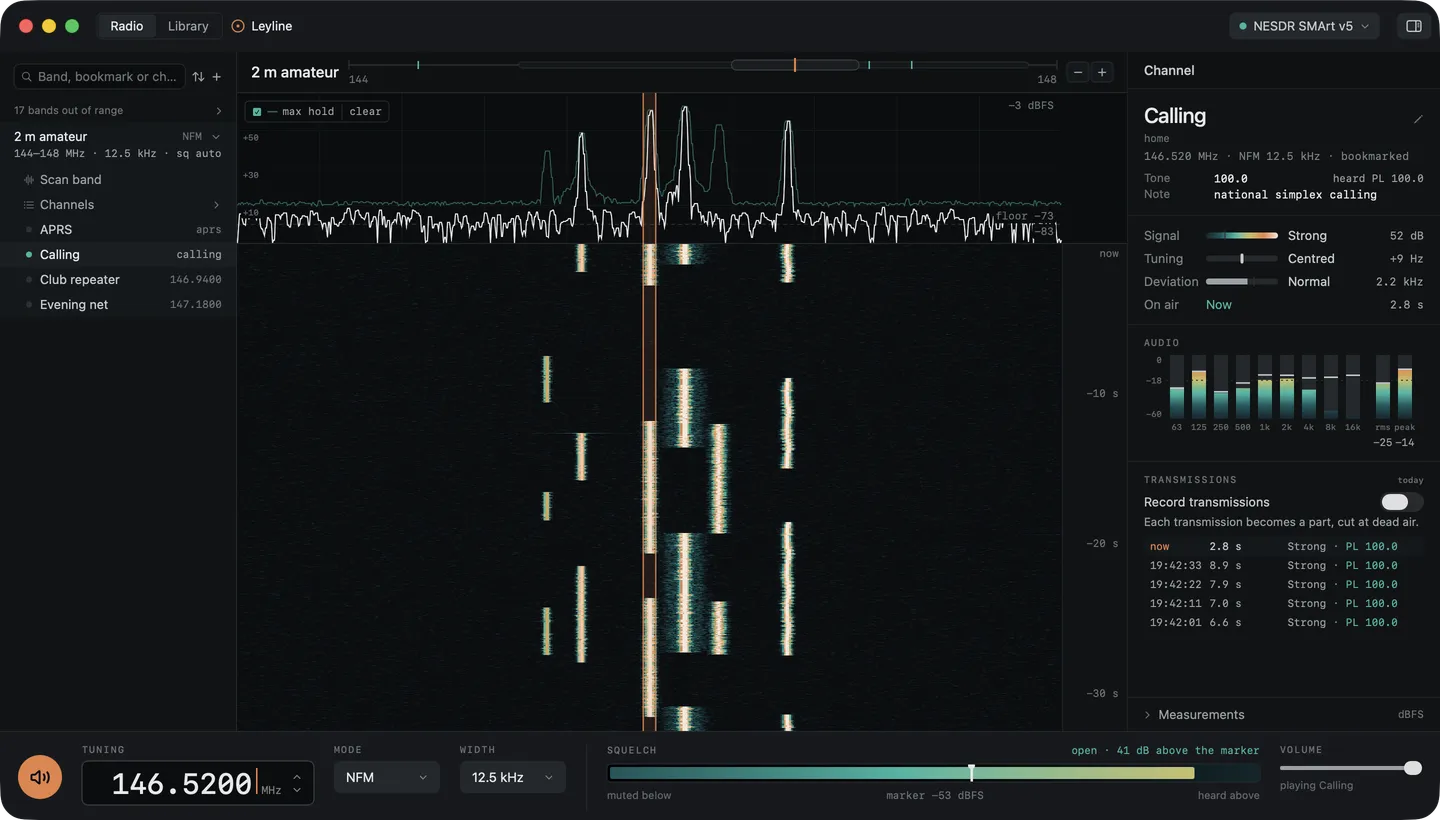This screenshot has height=820, width=1440.
Task: Switch to the Radio tab
Action: click(x=127, y=26)
